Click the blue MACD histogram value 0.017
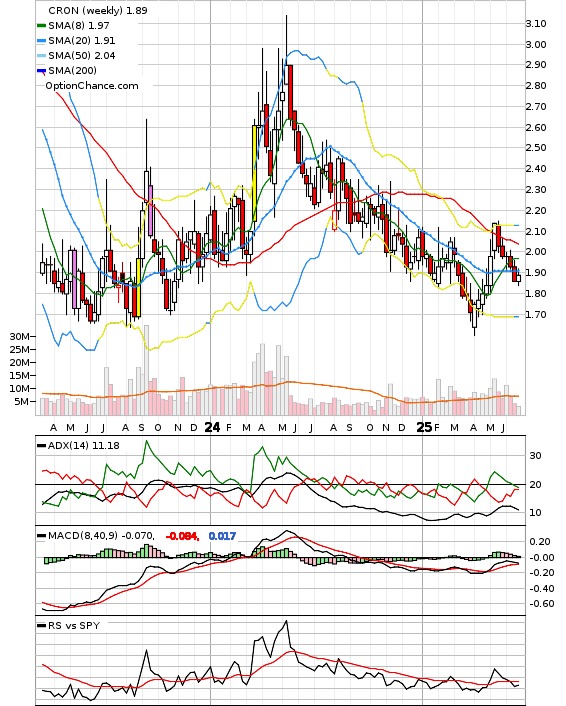The height and width of the screenshot is (706, 566). (222, 536)
